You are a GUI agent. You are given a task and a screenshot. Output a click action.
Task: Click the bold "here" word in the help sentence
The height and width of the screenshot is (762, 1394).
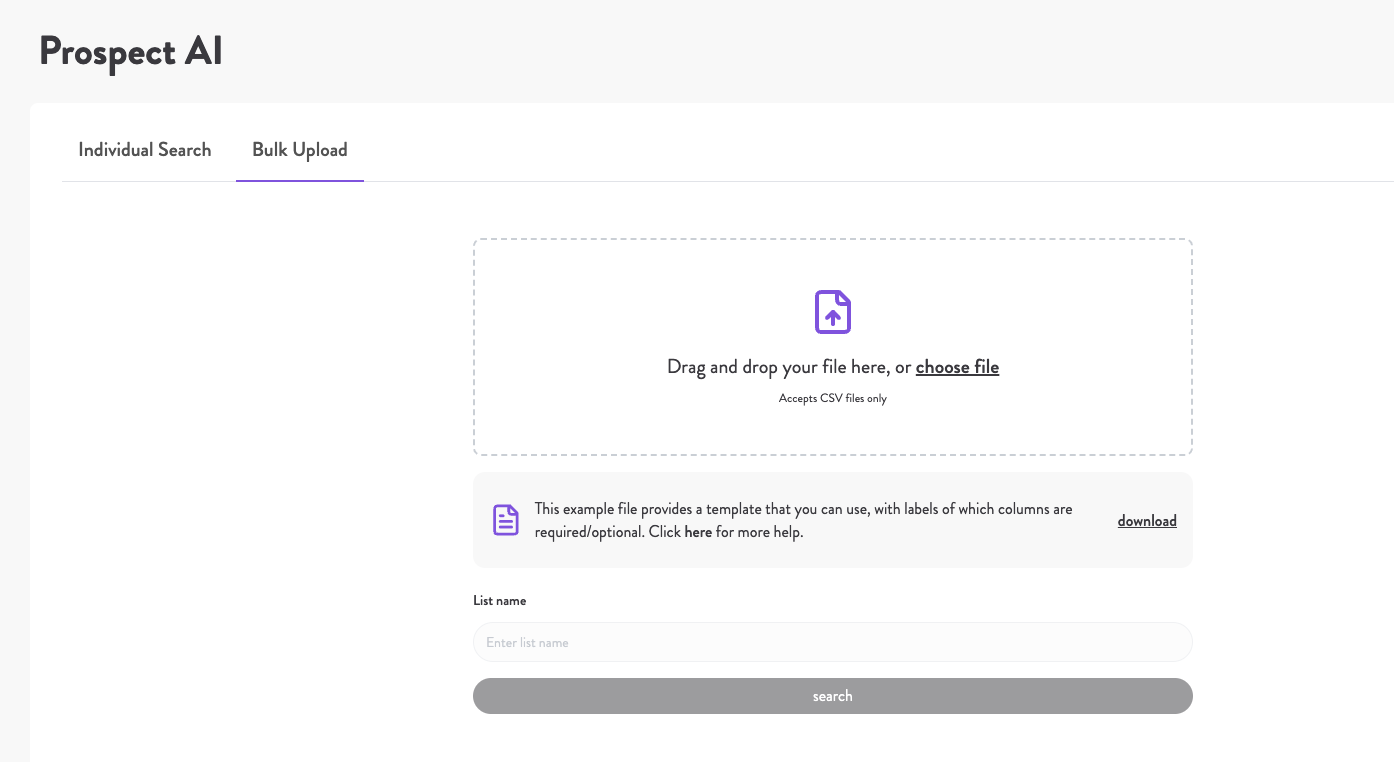point(698,531)
